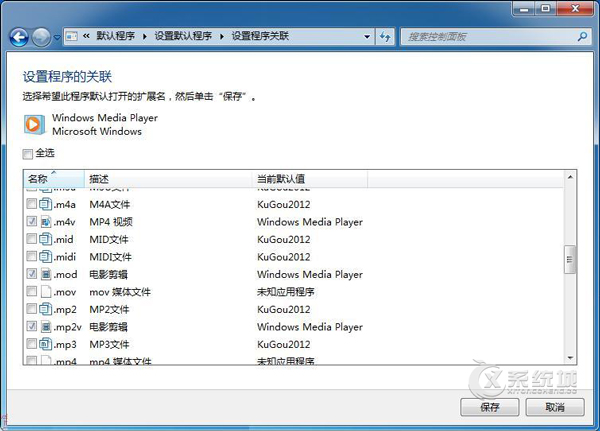The image size is (600, 431).
Task: Click the greyed Forward arrow button
Action: pyautogui.click(x=41, y=37)
